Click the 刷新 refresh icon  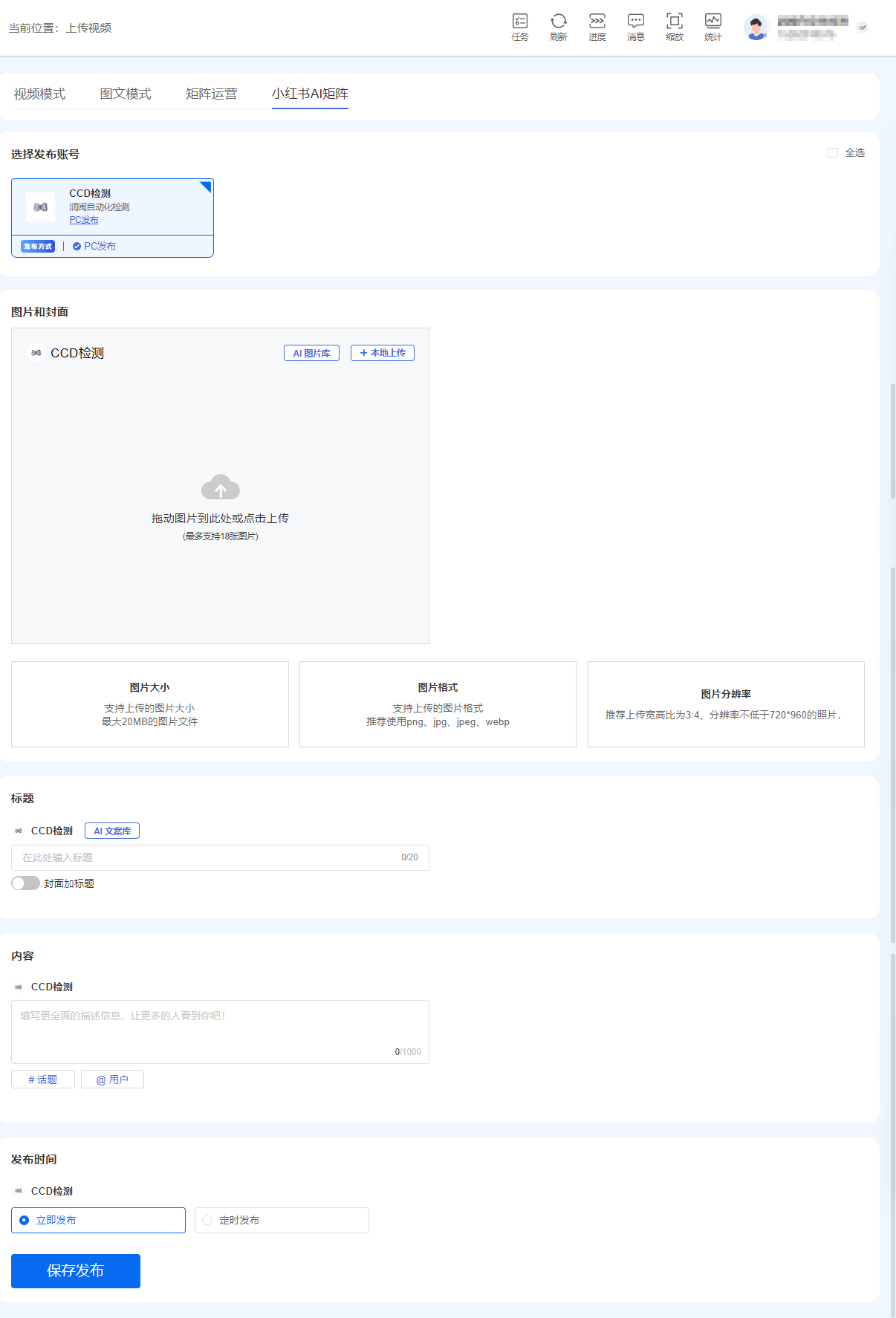pyautogui.click(x=559, y=27)
